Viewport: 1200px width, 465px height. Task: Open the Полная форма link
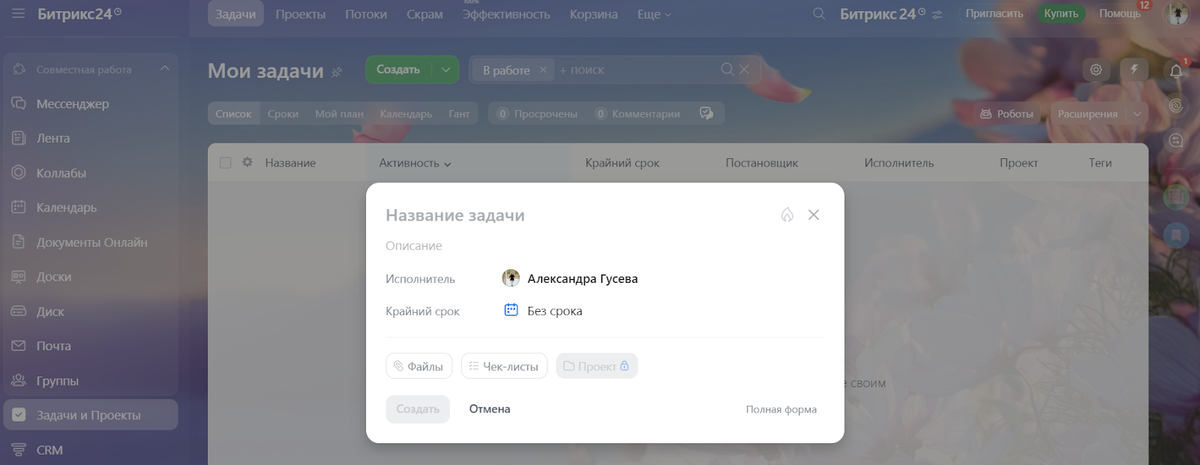point(781,409)
